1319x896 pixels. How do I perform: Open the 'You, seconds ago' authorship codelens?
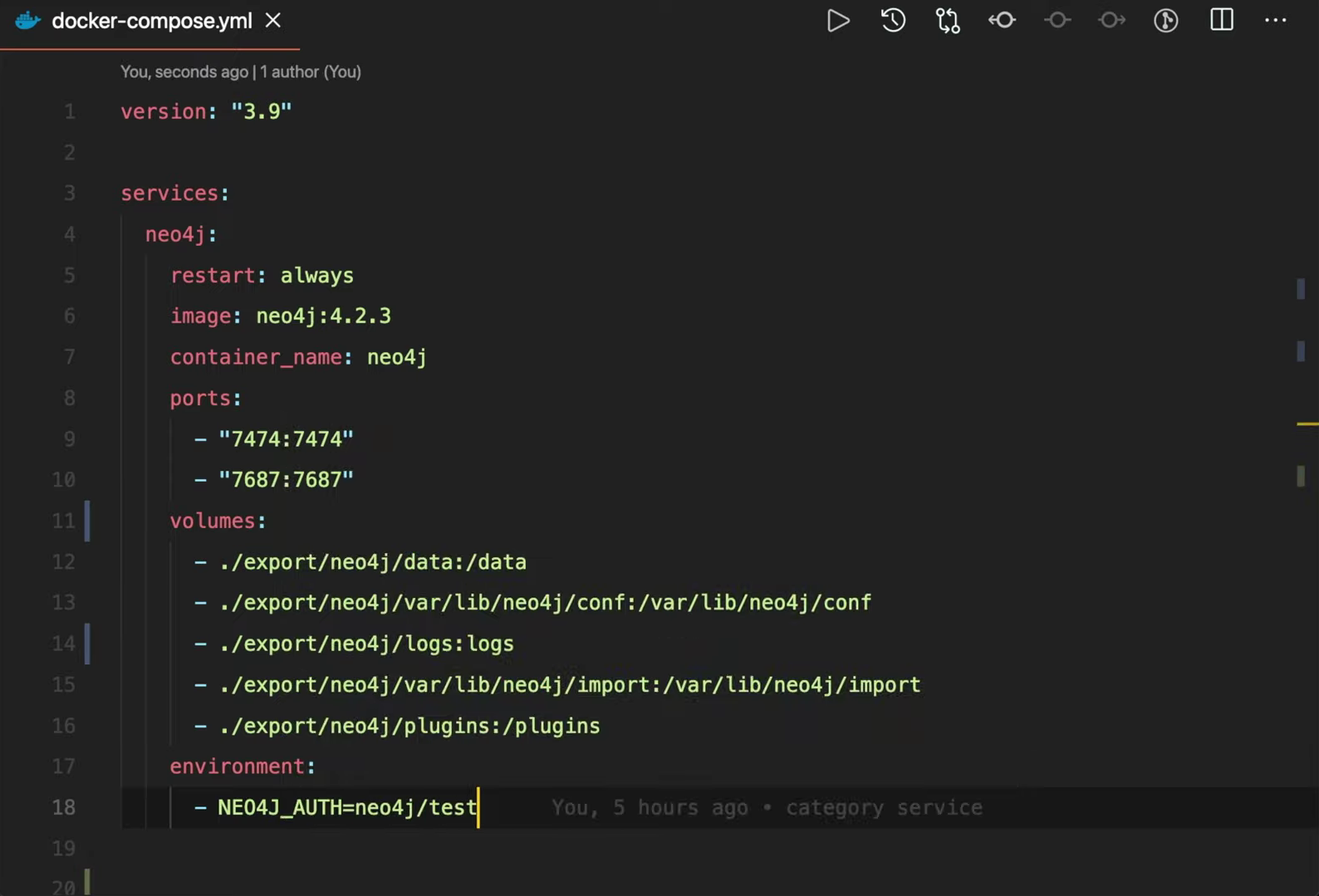[241, 72]
